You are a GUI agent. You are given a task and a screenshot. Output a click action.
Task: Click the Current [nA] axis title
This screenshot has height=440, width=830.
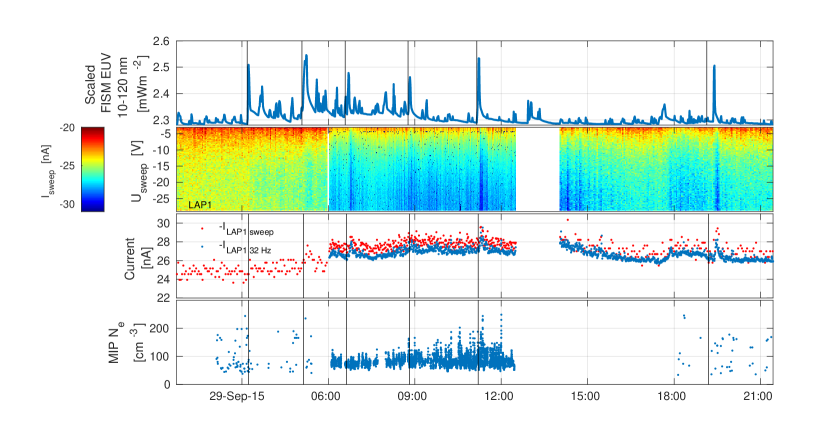(x=139, y=258)
